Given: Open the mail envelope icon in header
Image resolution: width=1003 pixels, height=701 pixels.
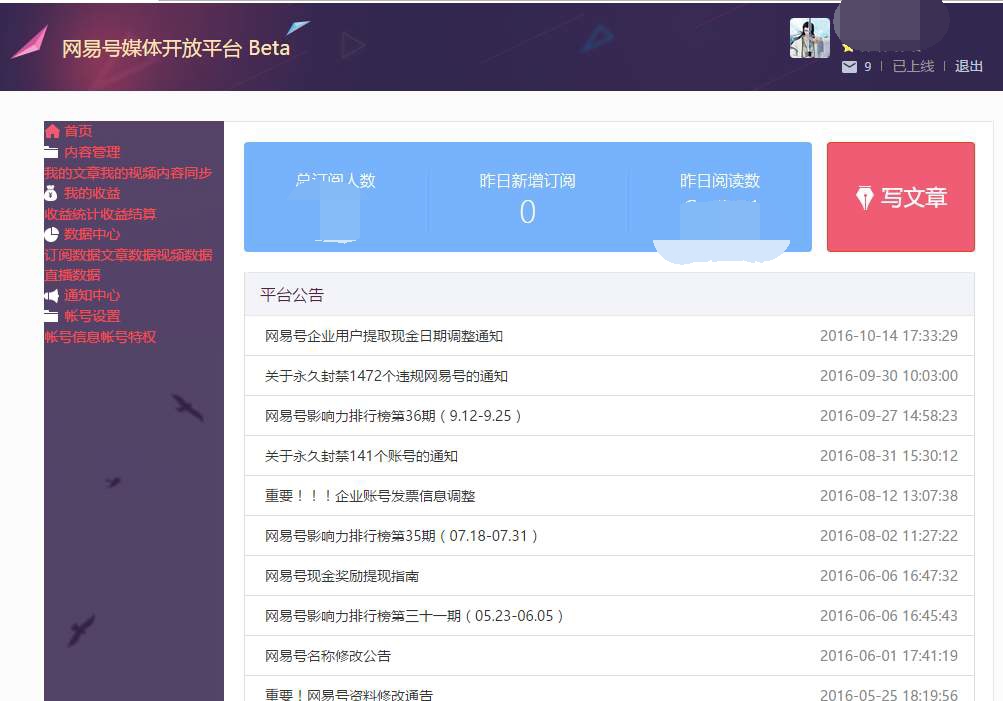Looking at the screenshot, I should click(849, 67).
